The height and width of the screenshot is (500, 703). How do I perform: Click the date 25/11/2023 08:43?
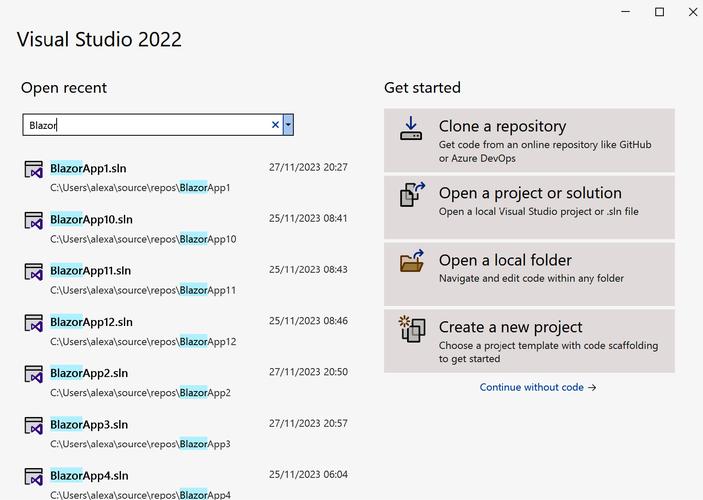[308, 270]
